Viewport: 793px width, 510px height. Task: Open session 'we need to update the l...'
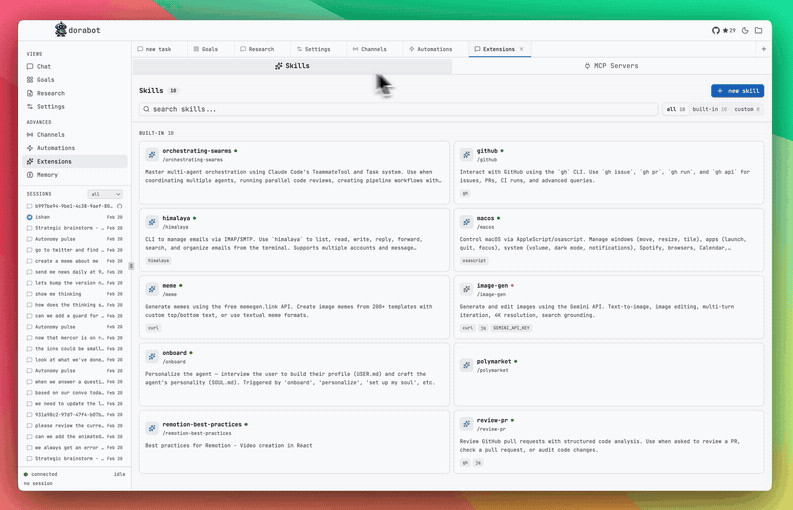75,404
